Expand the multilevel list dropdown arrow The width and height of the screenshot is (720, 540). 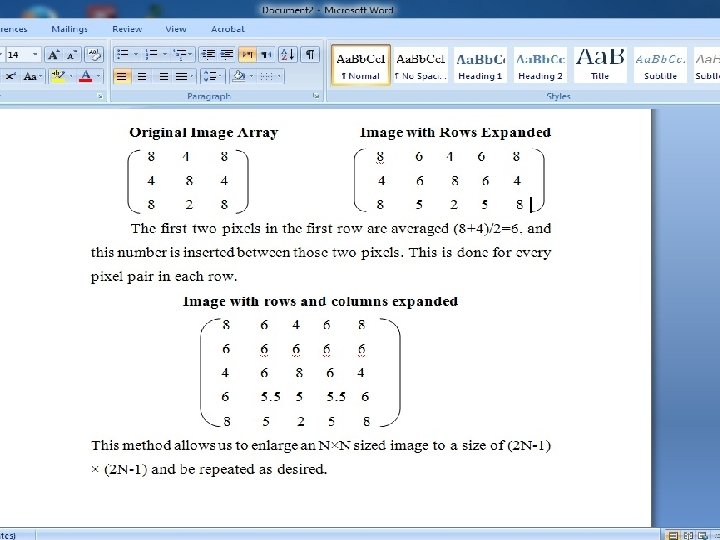click(x=191, y=55)
